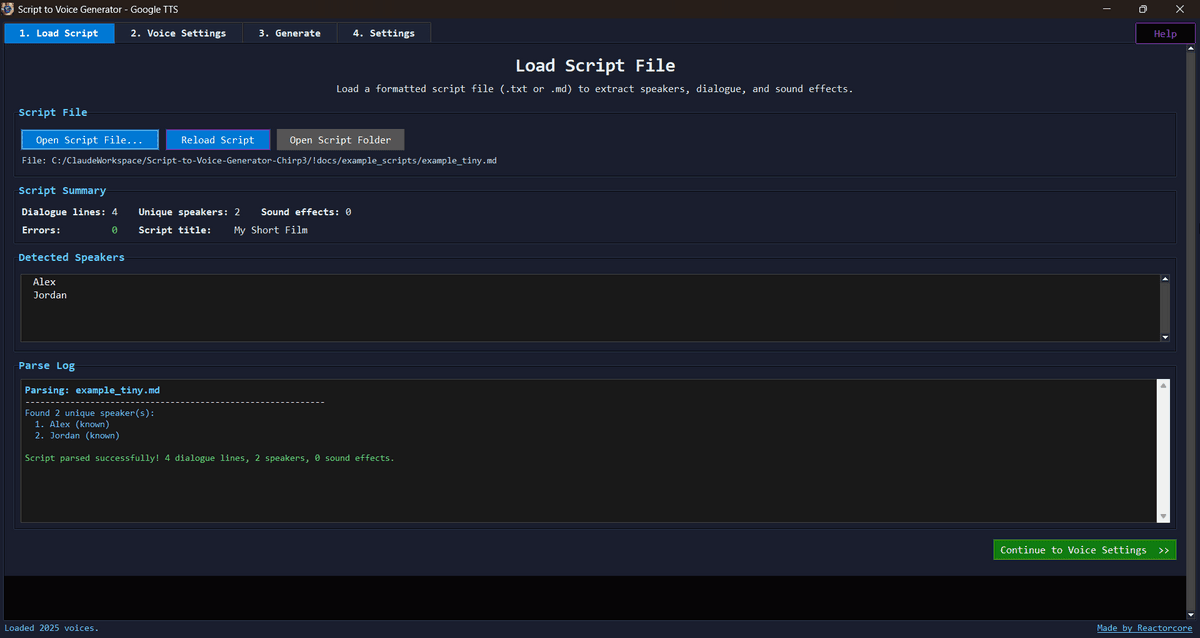
Task: Click the speakers list scroll-down arrow
Action: click(x=1163, y=337)
